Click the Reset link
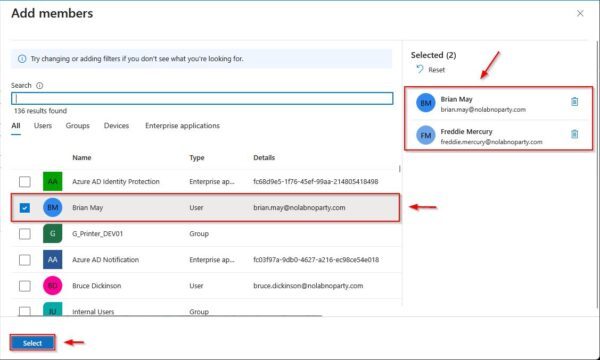 click(437, 70)
